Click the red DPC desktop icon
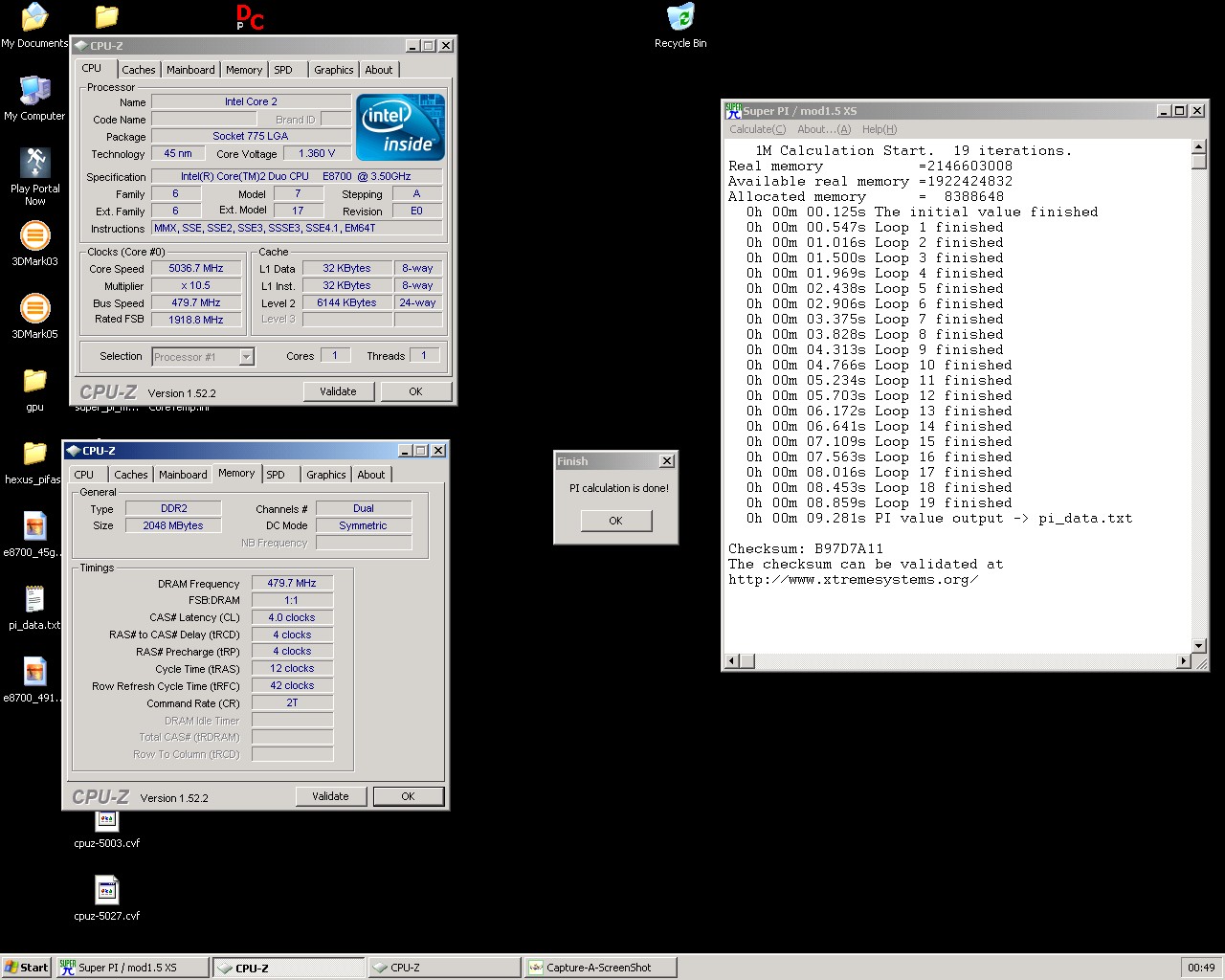Viewport: 1225px width, 980px height. 249,17
